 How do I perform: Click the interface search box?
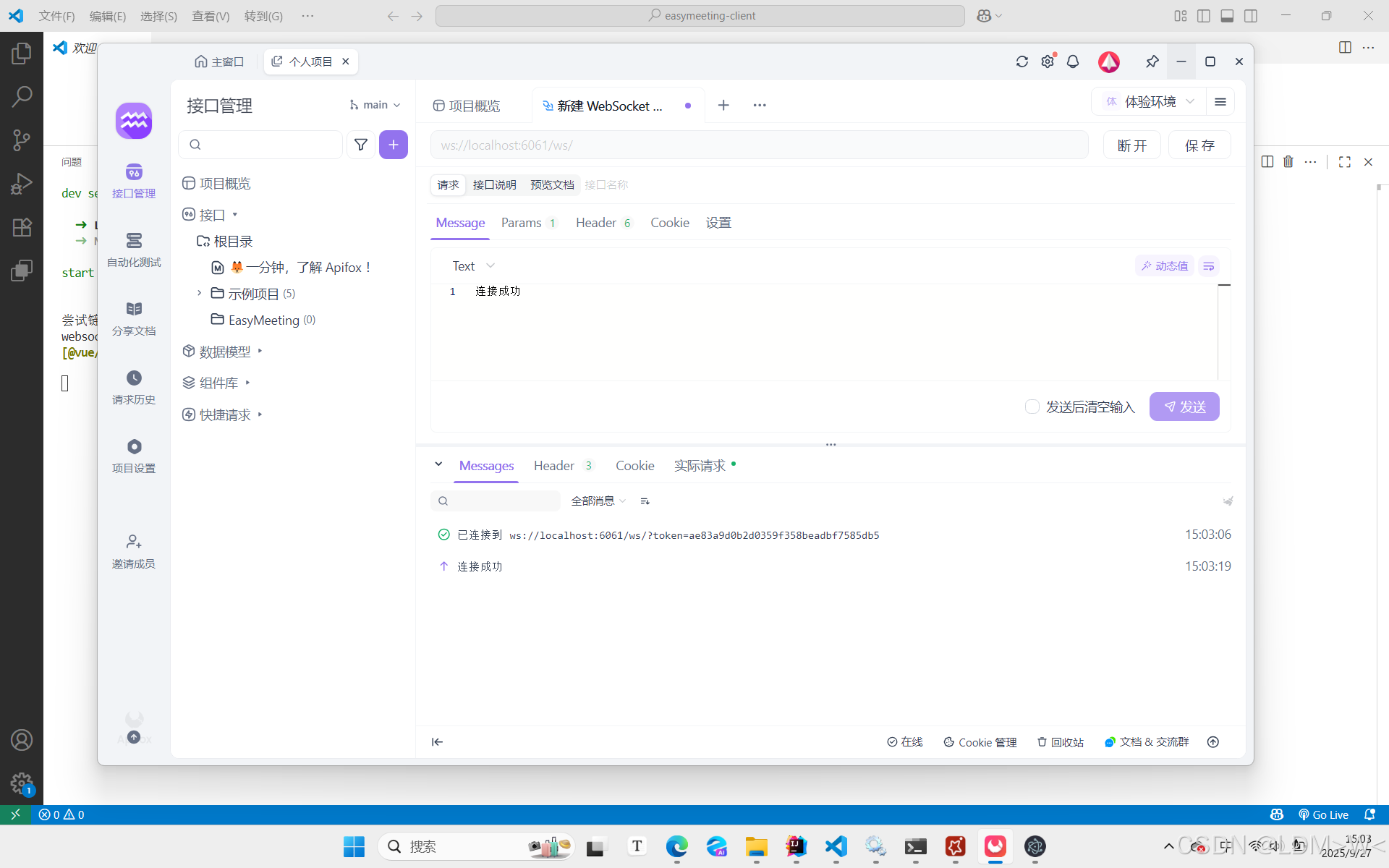pos(260,145)
